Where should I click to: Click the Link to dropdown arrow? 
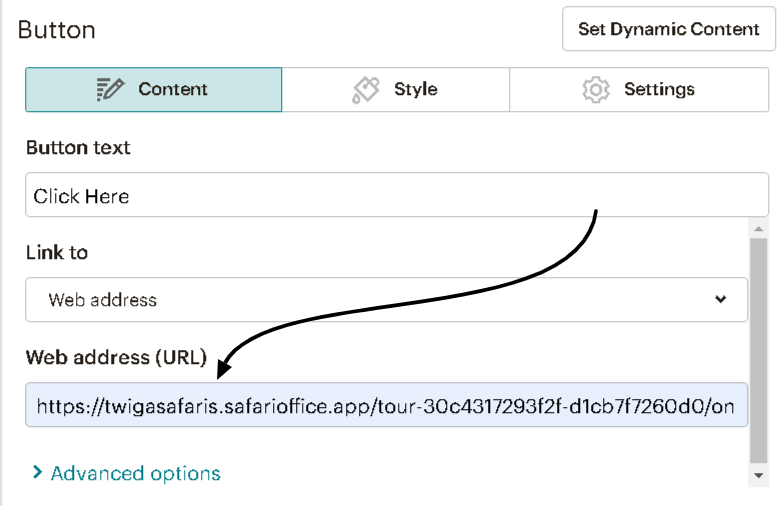click(x=721, y=300)
